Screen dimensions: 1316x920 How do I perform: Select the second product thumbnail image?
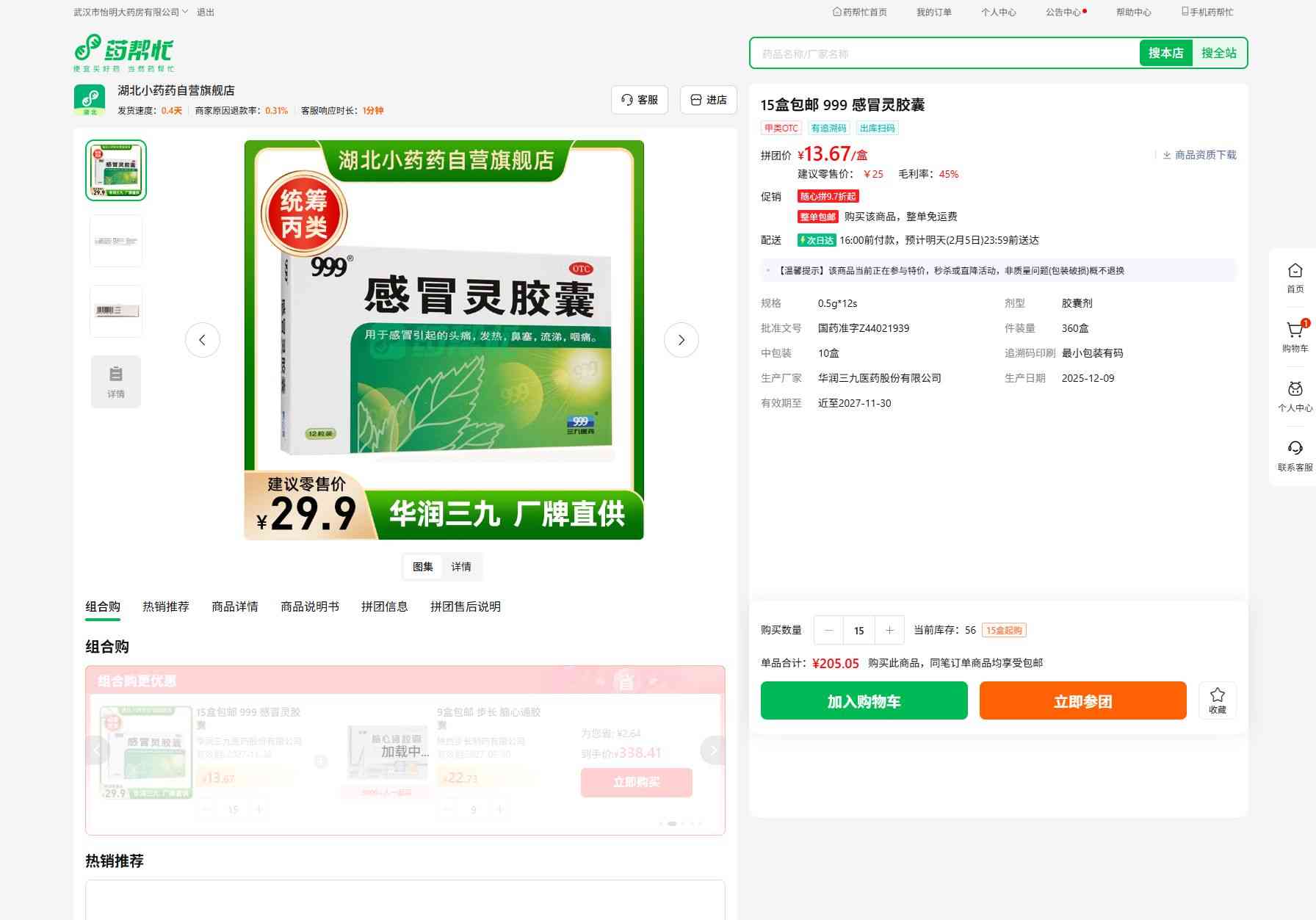(116, 241)
